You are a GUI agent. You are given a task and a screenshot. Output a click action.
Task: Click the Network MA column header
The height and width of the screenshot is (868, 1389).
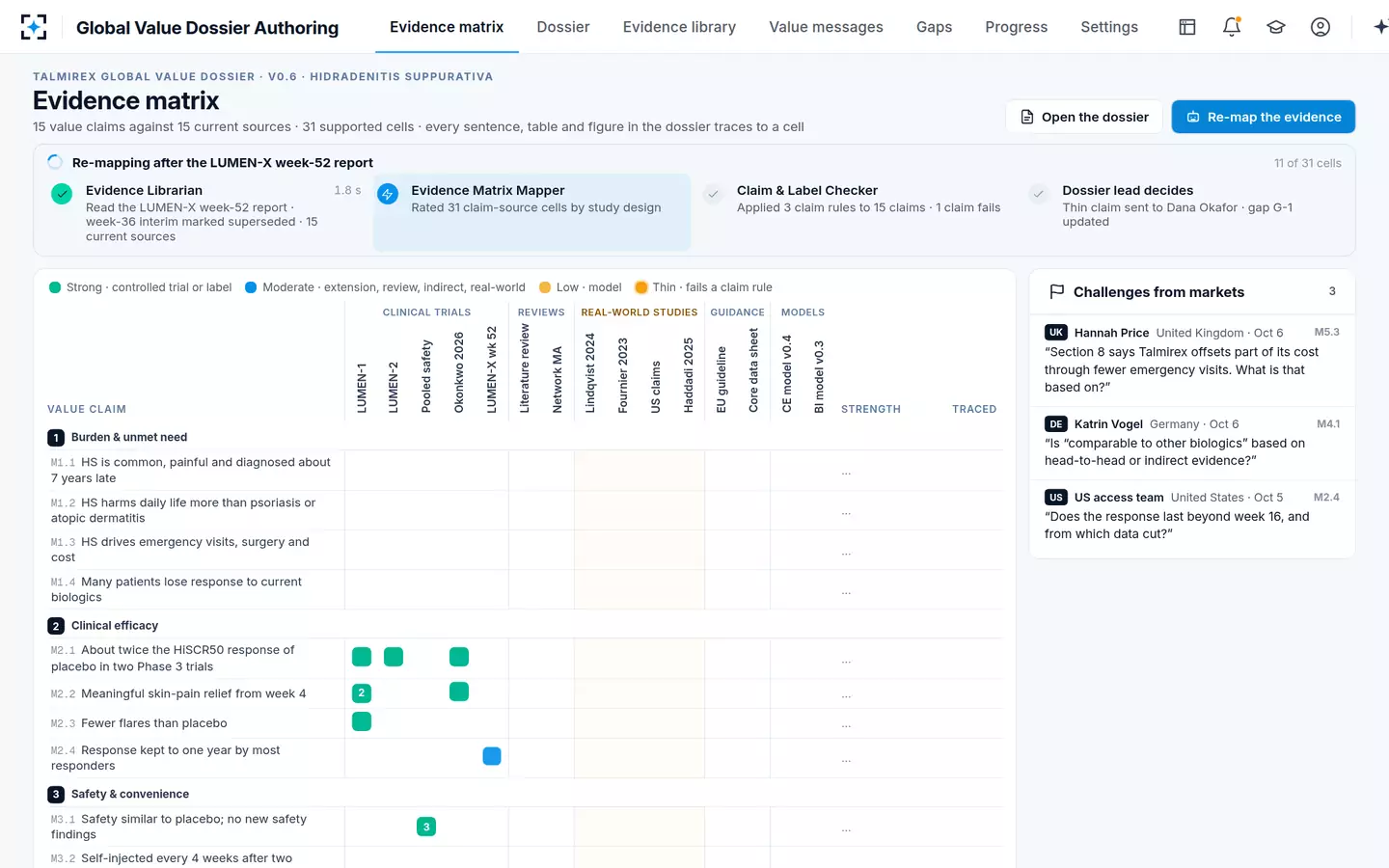(x=558, y=380)
